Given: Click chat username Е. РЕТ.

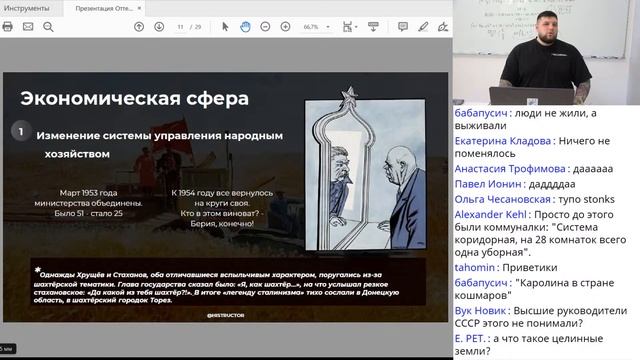Looking at the screenshot, I should coord(469,338).
